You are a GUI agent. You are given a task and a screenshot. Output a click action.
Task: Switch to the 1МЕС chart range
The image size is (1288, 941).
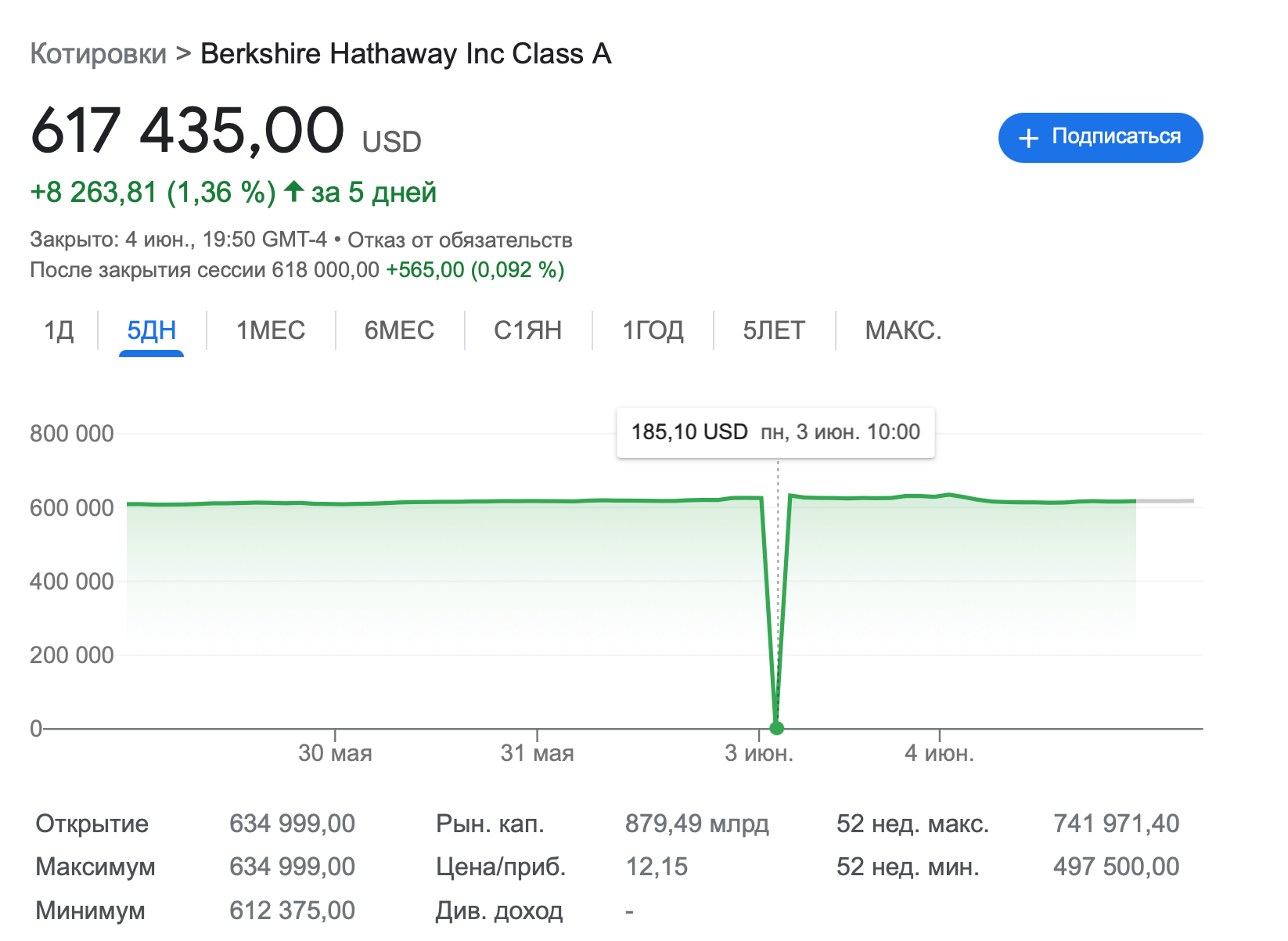coord(271,330)
